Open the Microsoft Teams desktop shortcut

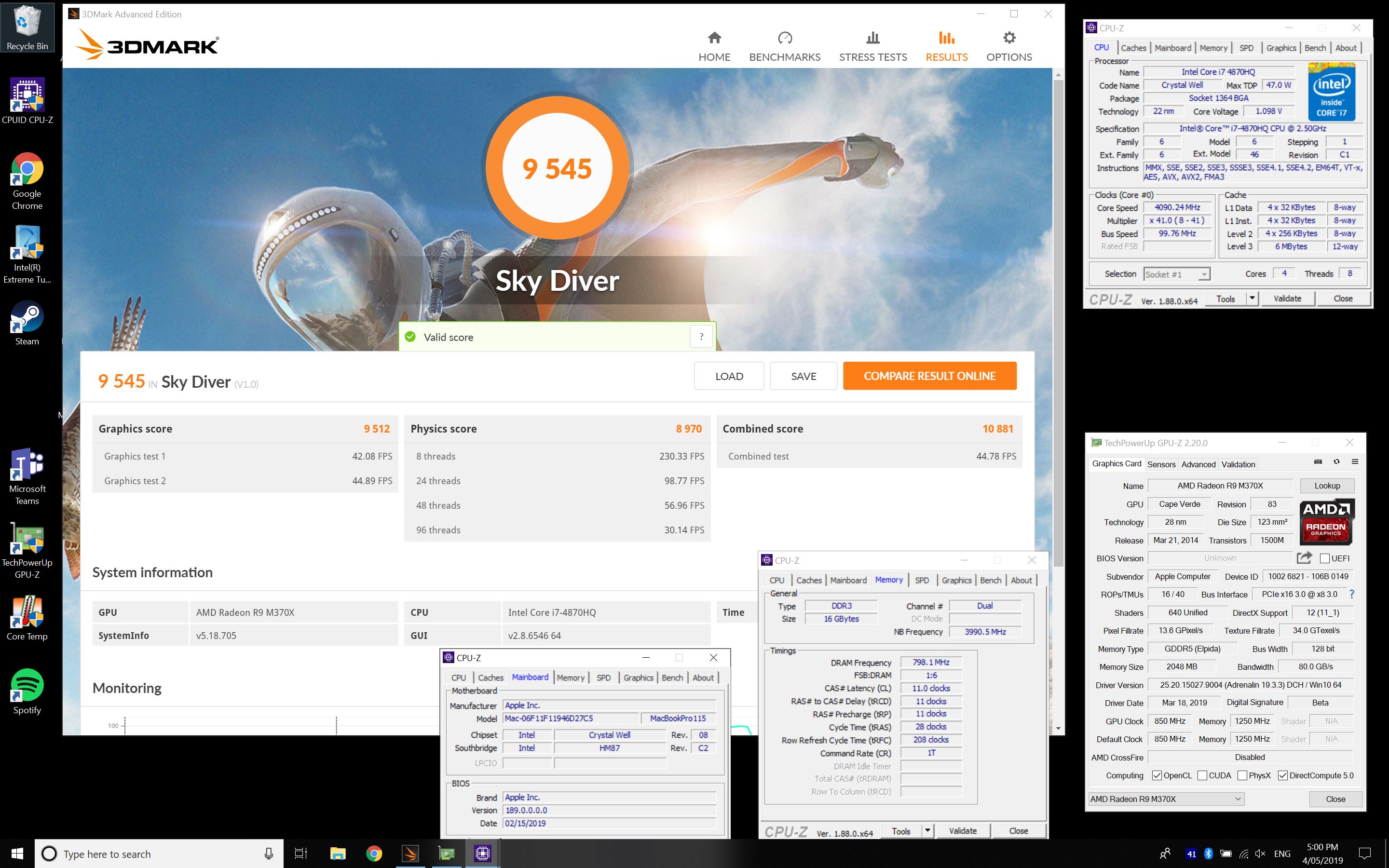27,476
